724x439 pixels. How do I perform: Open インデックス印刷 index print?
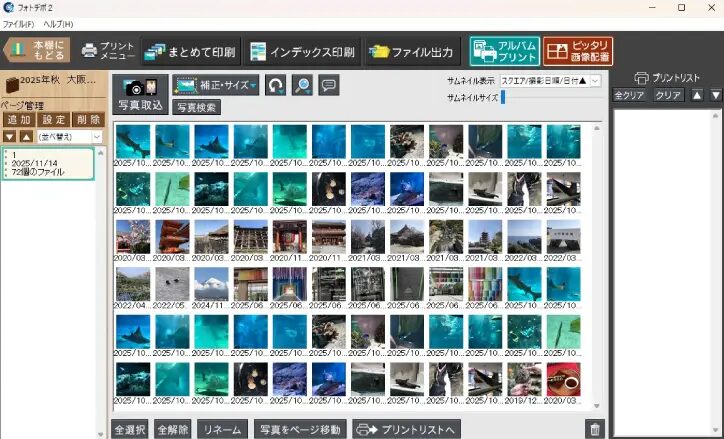pos(302,51)
